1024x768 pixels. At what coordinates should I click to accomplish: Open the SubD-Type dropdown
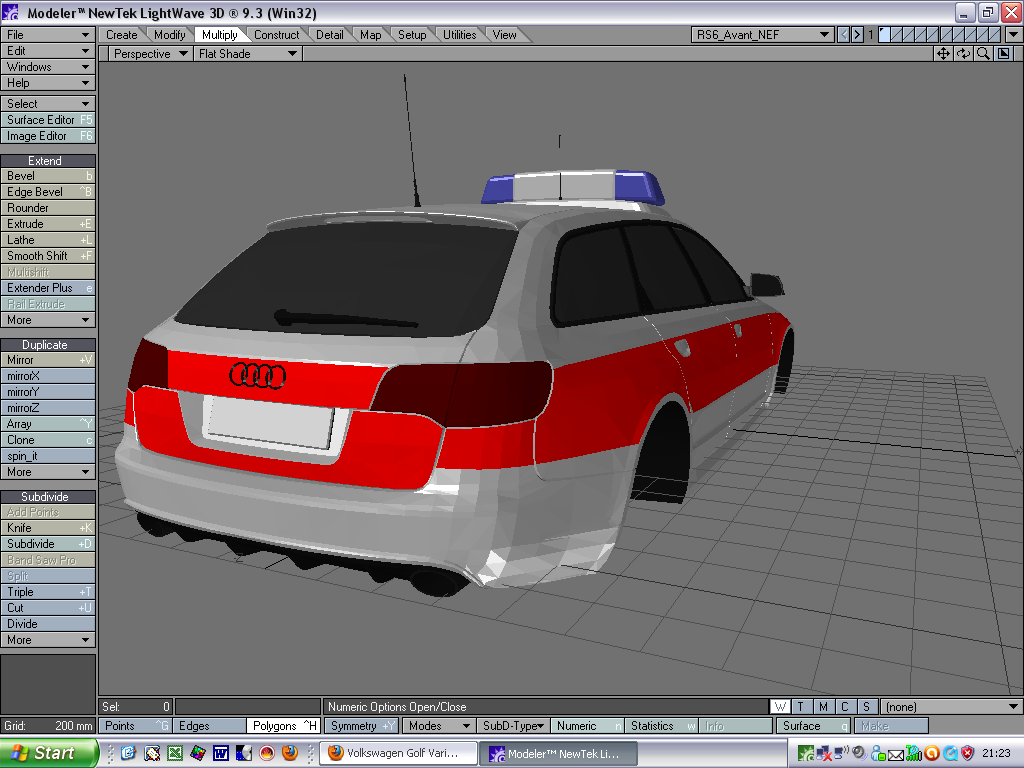tap(513, 726)
